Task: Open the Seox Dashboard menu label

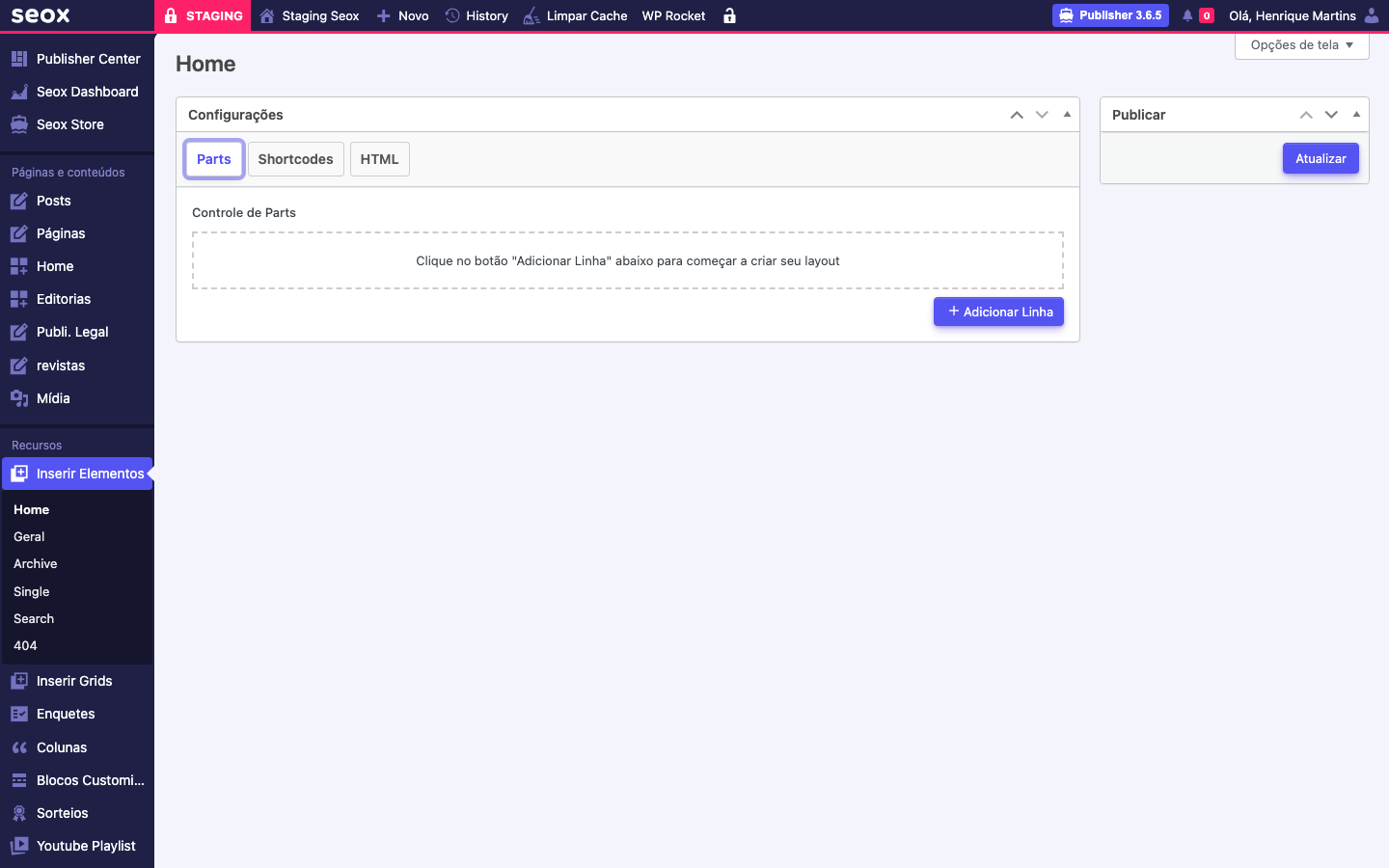Action: (88, 92)
